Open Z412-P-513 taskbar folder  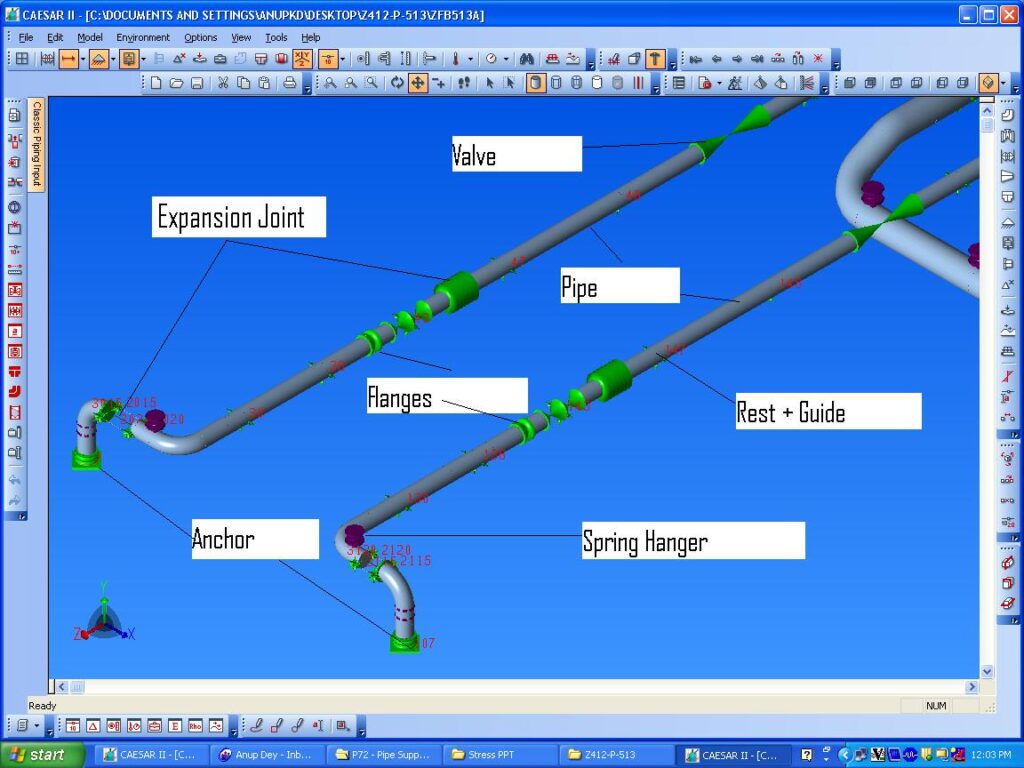tap(615, 755)
